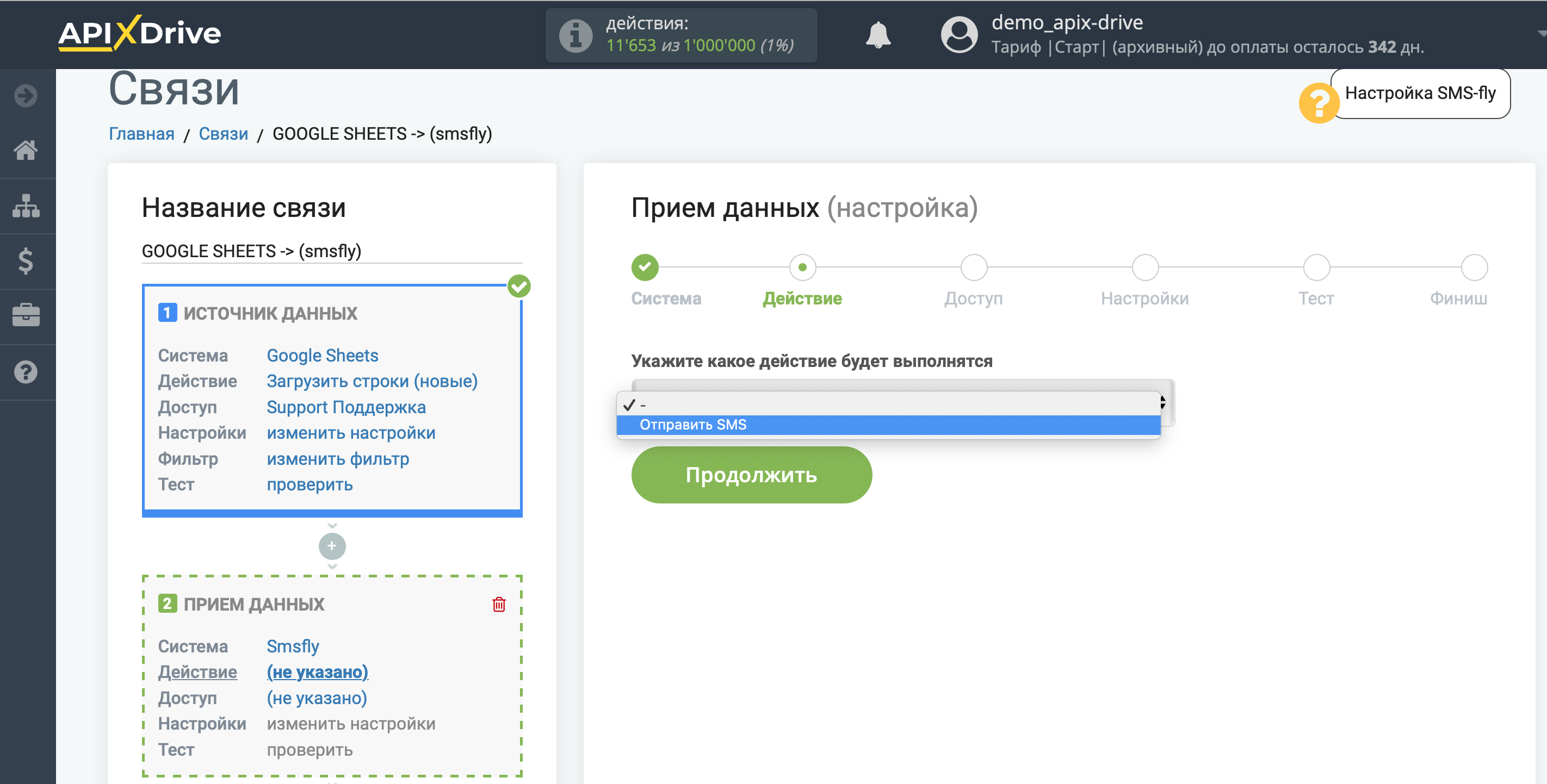This screenshot has height=784, width=1547.
Task: Open Smsfly system link
Action: pos(293,646)
